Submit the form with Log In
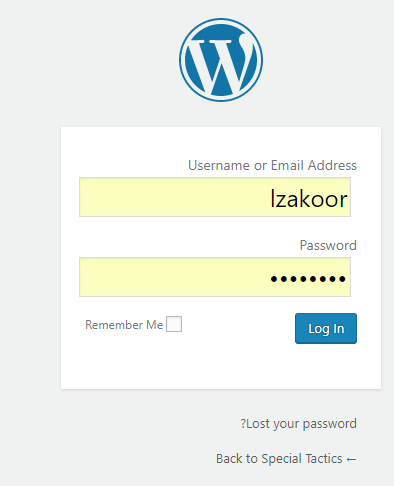394x486 pixels. (x=326, y=328)
